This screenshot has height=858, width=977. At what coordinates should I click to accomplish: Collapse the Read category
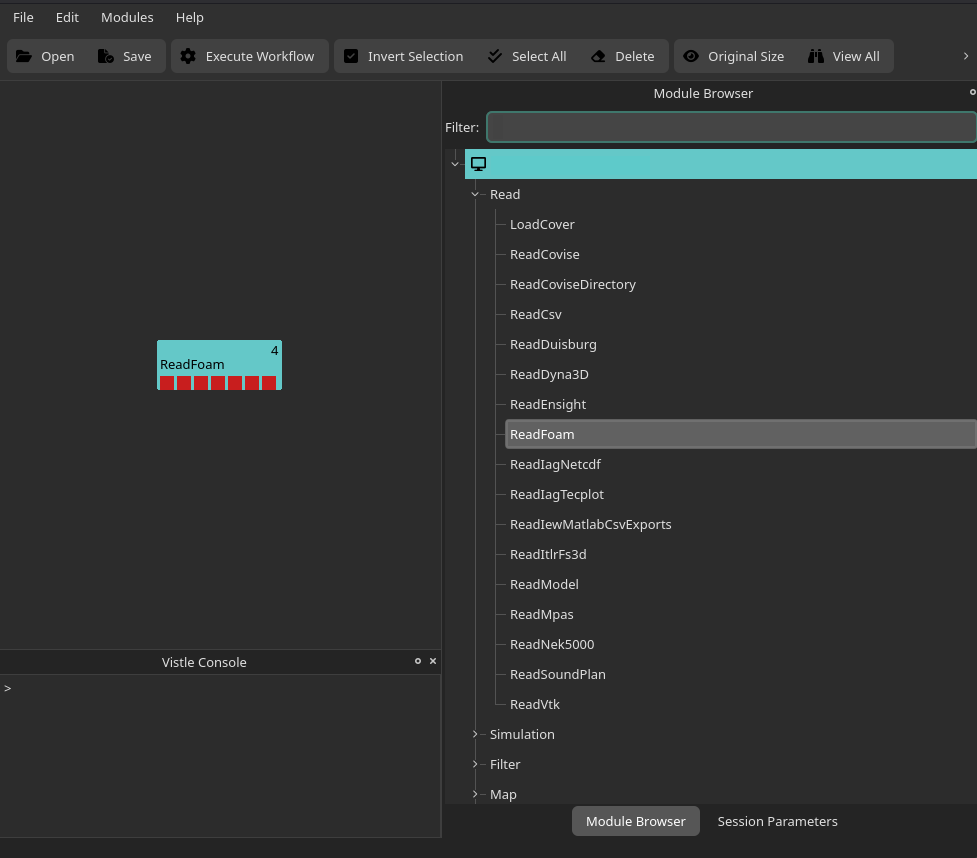[475, 194]
